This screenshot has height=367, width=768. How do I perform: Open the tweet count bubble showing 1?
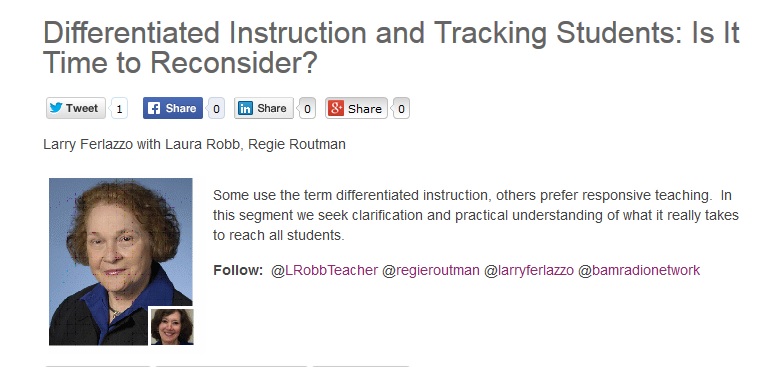pos(119,109)
